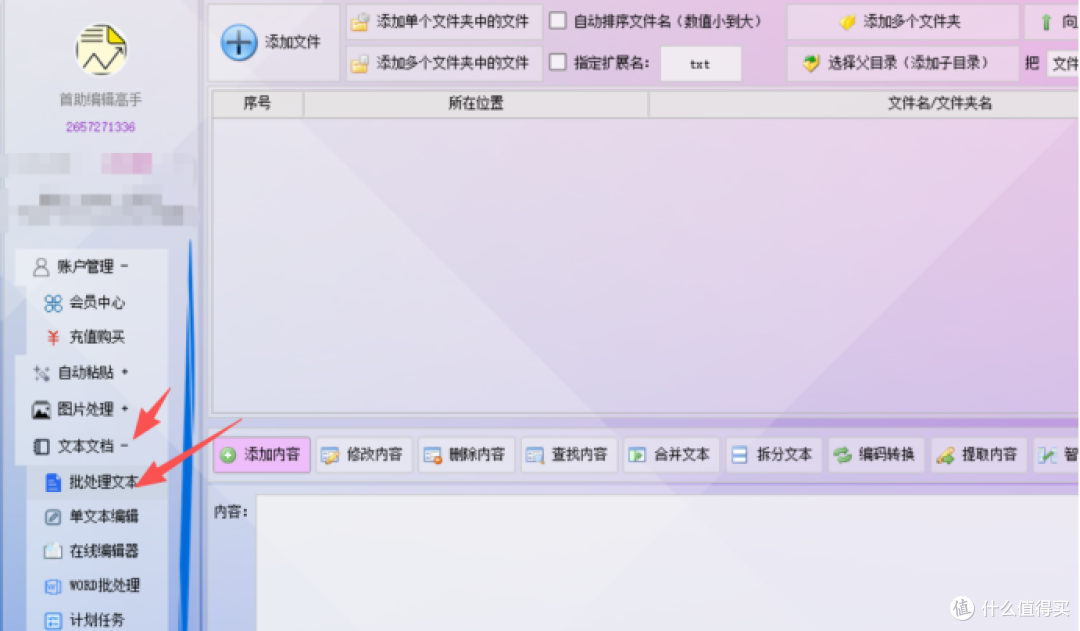Click the blue file icon beside 批处理文本
The width and height of the screenshot is (1080, 631).
(53, 482)
